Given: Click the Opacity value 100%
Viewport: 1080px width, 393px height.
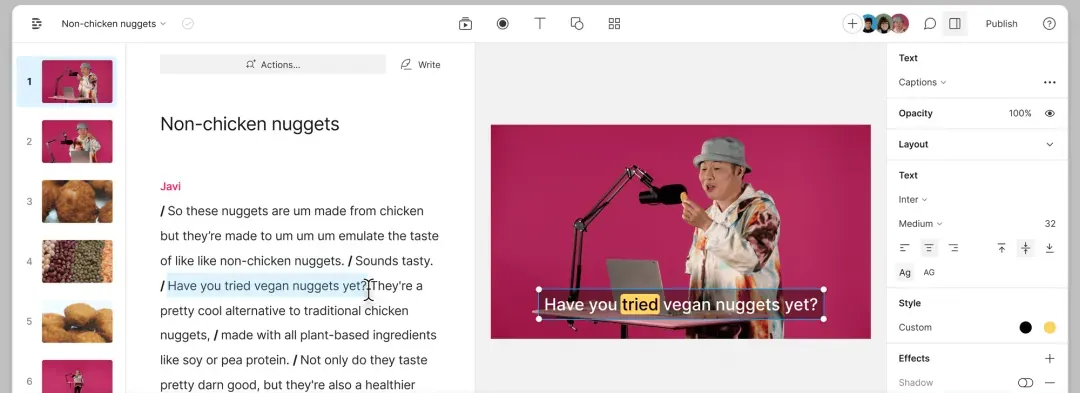Looking at the screenshot, I should tap(1020, 113).
